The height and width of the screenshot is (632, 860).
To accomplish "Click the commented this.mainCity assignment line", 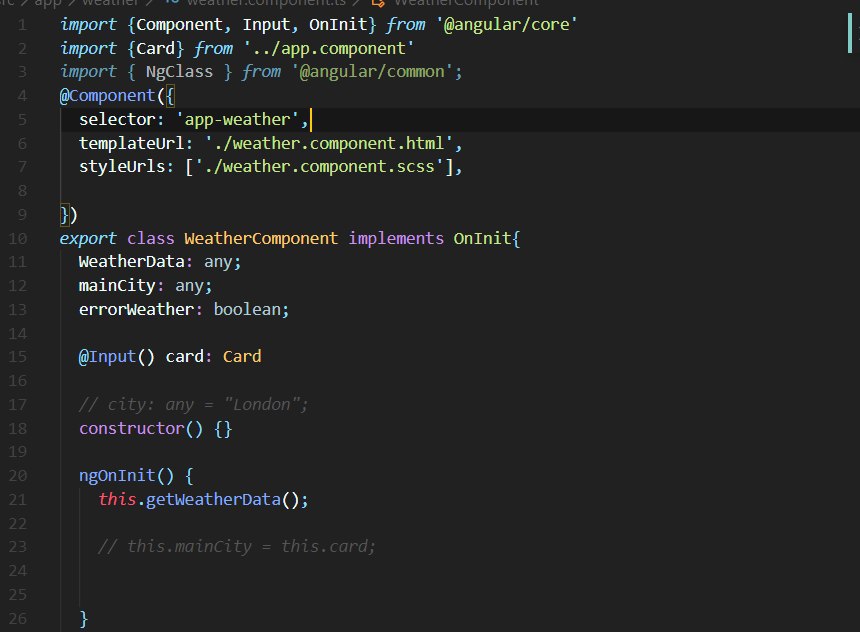I will click(236, 546).
